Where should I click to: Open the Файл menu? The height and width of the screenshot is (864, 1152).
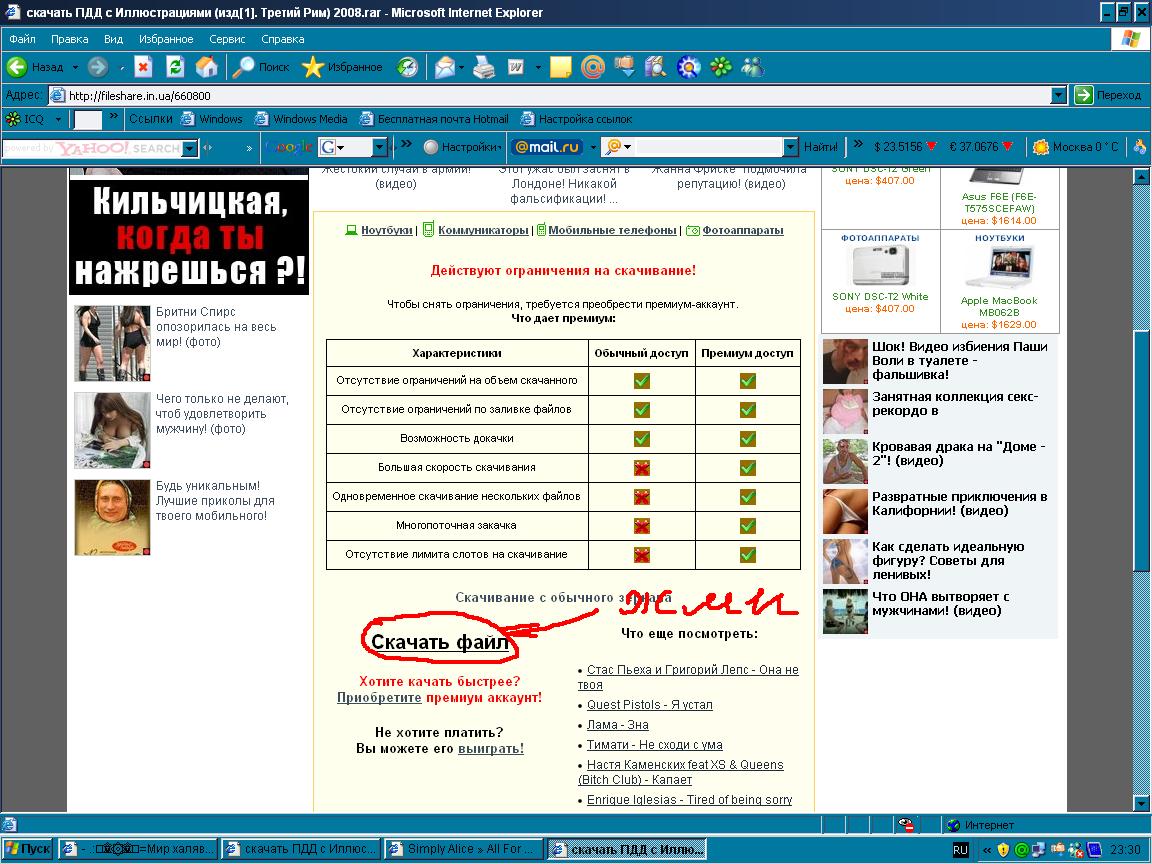click(x=22, y=39)
